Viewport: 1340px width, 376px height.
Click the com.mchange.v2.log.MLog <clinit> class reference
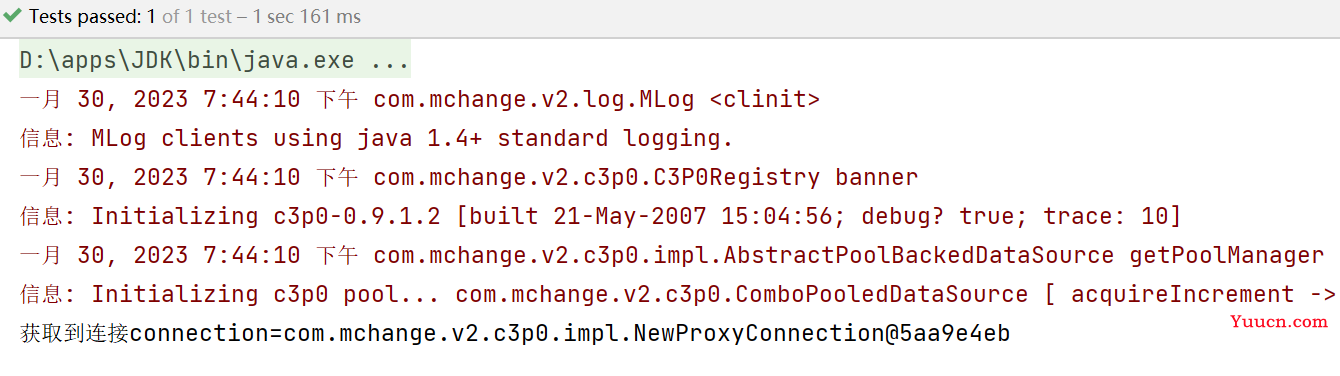coord(596,99)
